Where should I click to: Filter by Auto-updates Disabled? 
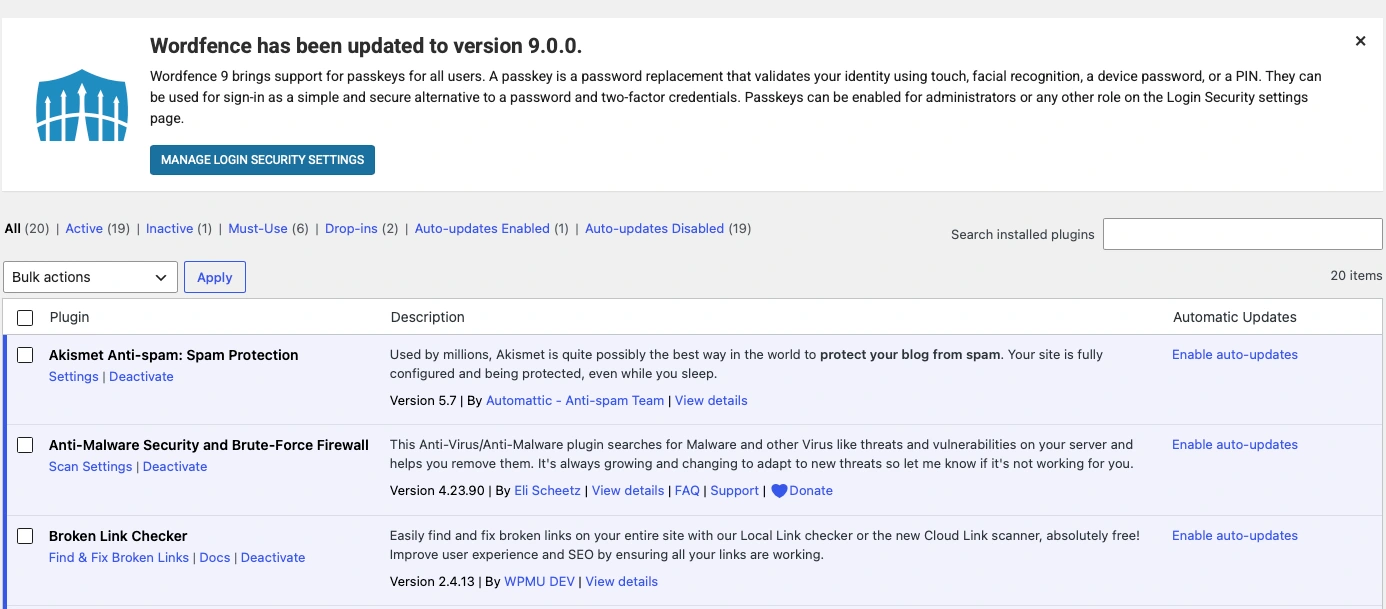[x=654, y=228]
